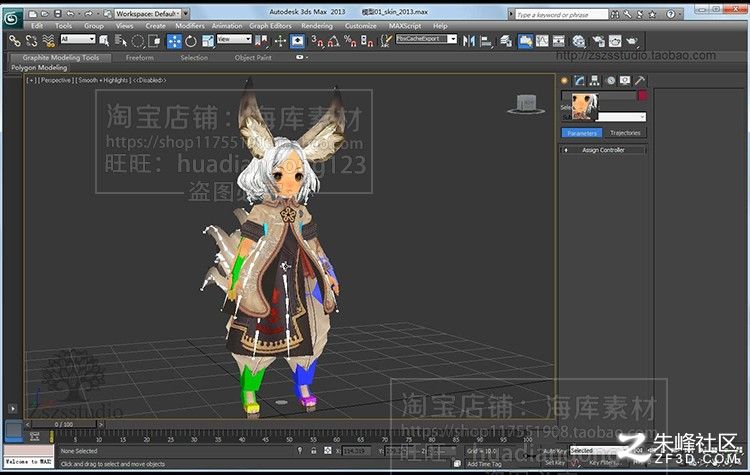Open the Modifiers menu

click(x=189, y=26)
